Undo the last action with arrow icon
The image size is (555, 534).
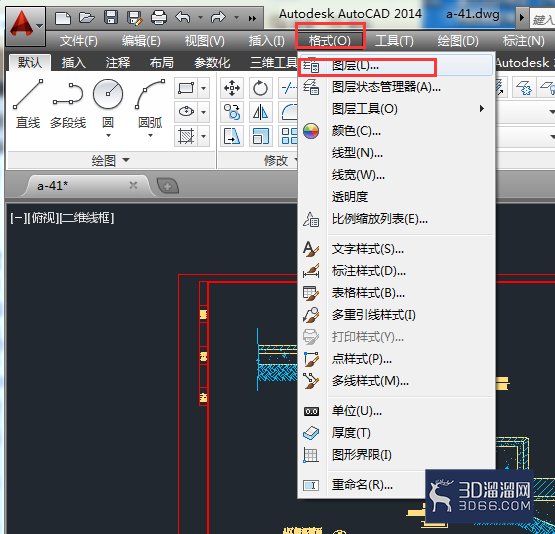pos(183,17)
